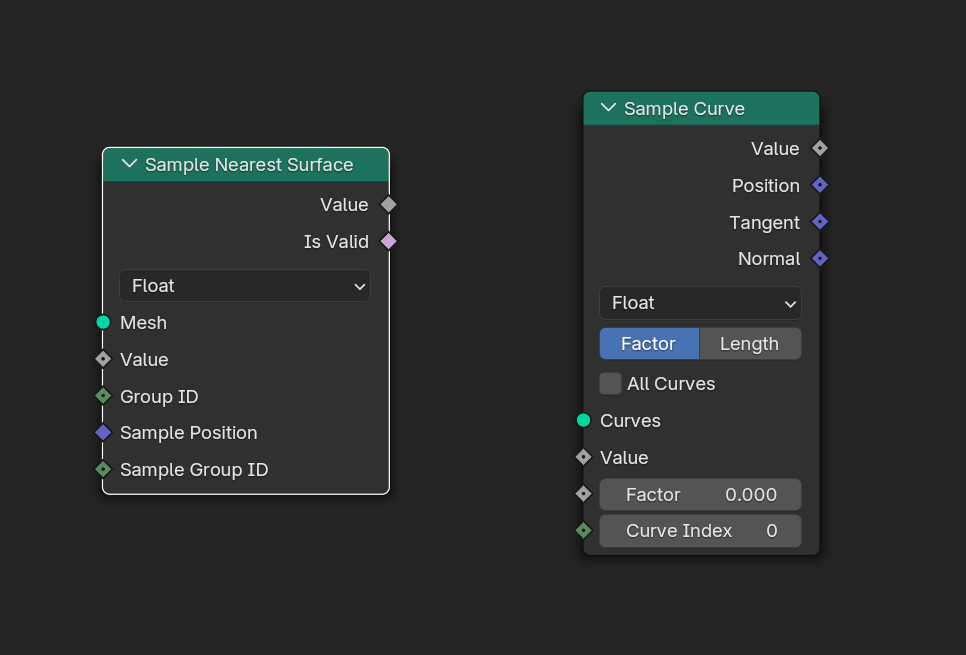Open Float data type dropdown in Sample Curve
The width and height of the screenshot is (966, 655).
(x=700, y=303)
